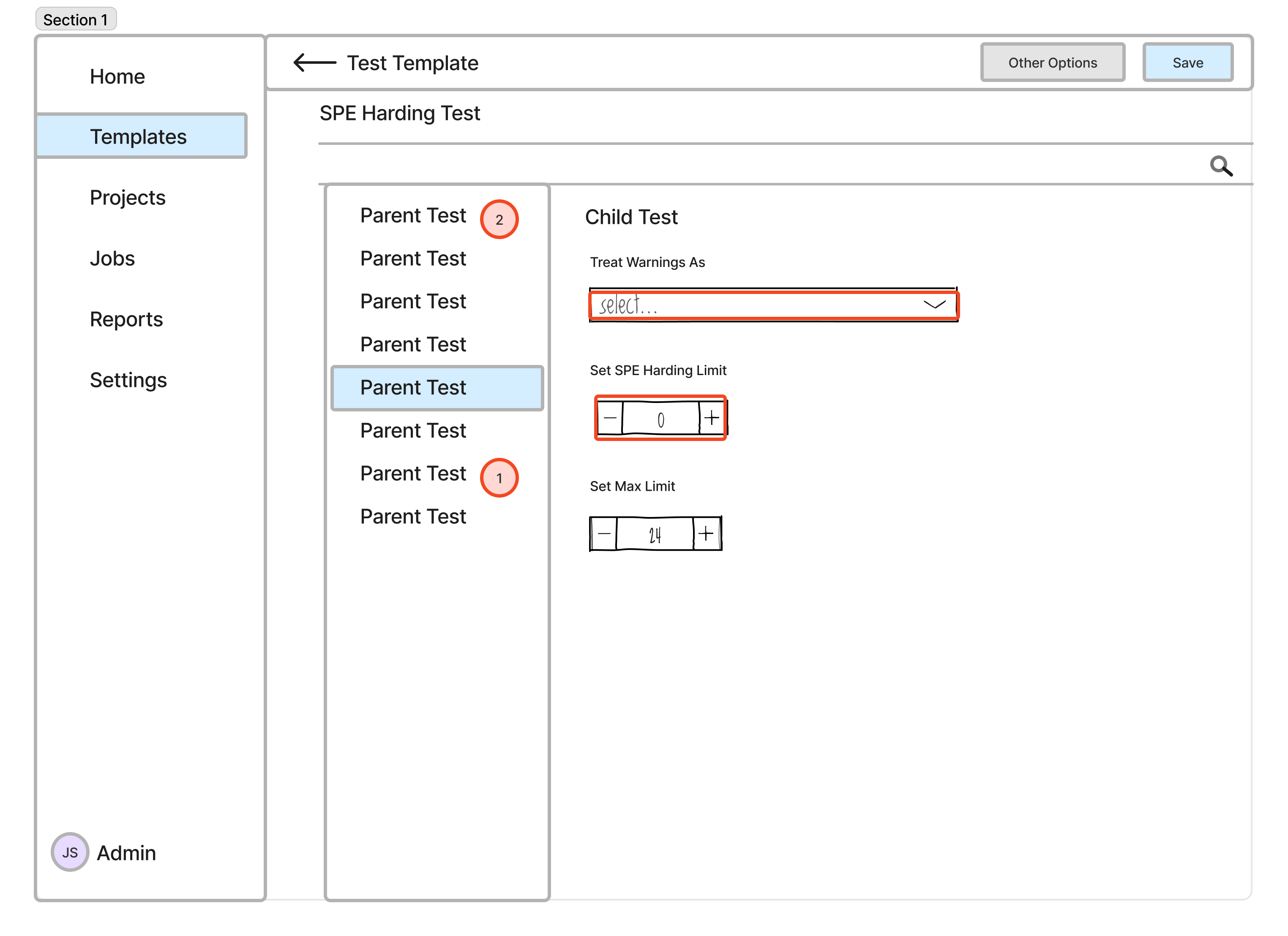Screen dimensions: 1288x936
Task: Click the SPE Harding Test title
Action: (400, 114)
